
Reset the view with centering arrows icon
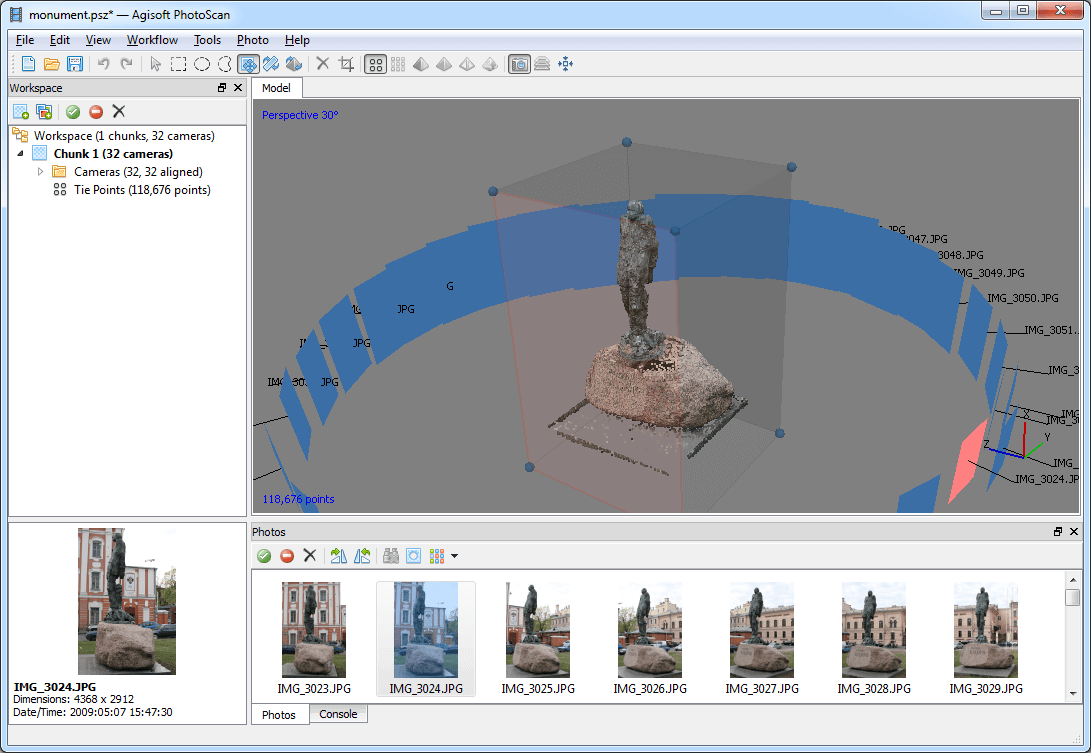(x=566, y=64)
